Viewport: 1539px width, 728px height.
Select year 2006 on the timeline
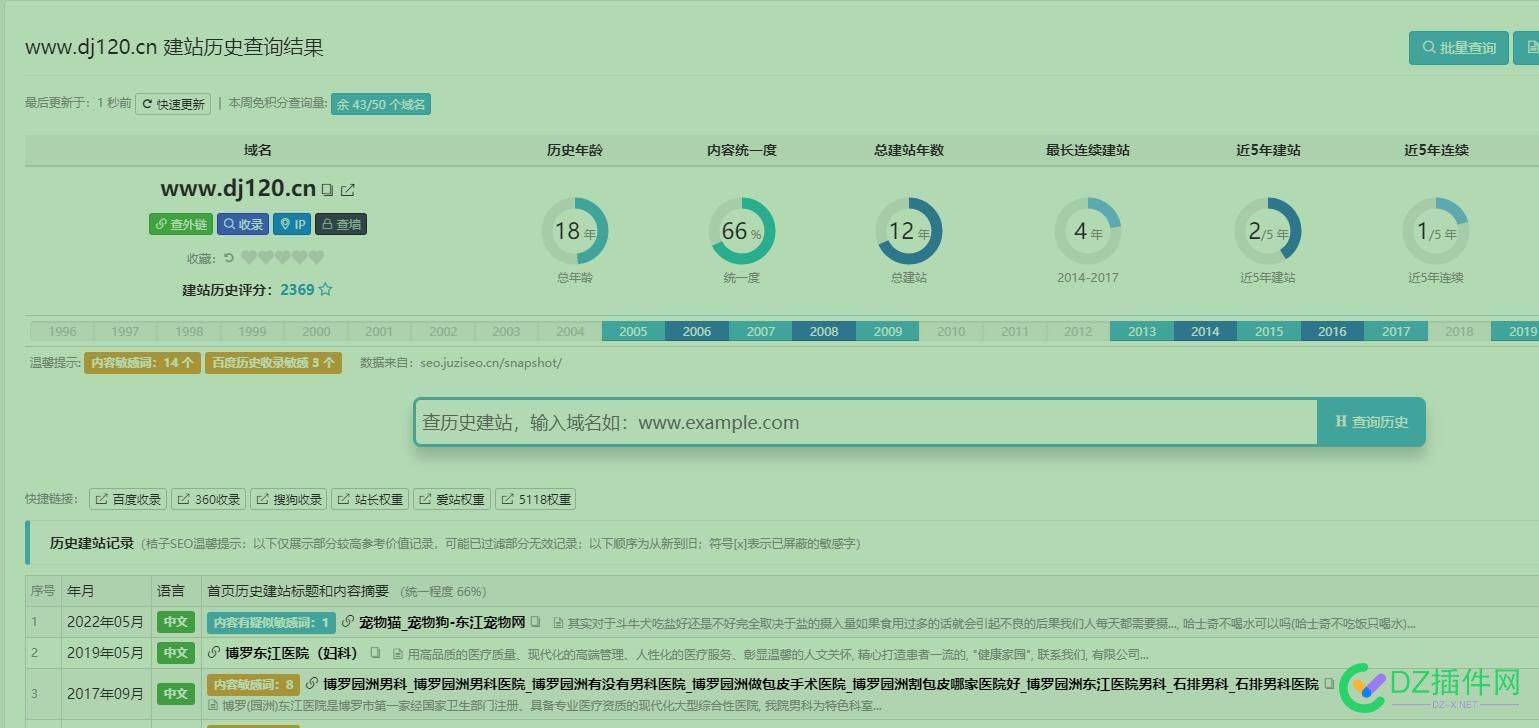(697, 331)
